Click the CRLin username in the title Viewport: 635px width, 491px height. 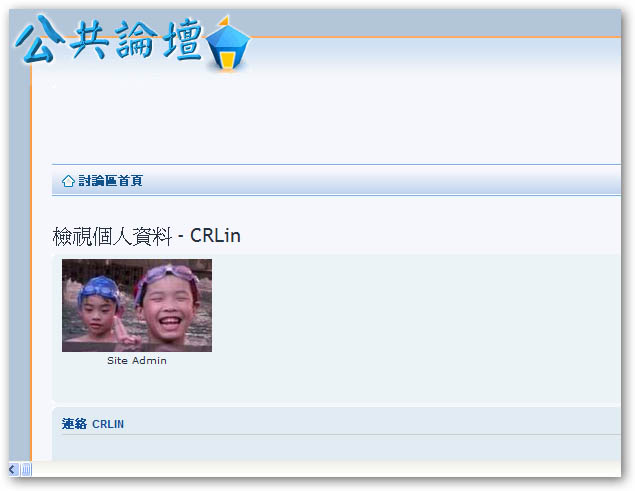tap(215, 236)
